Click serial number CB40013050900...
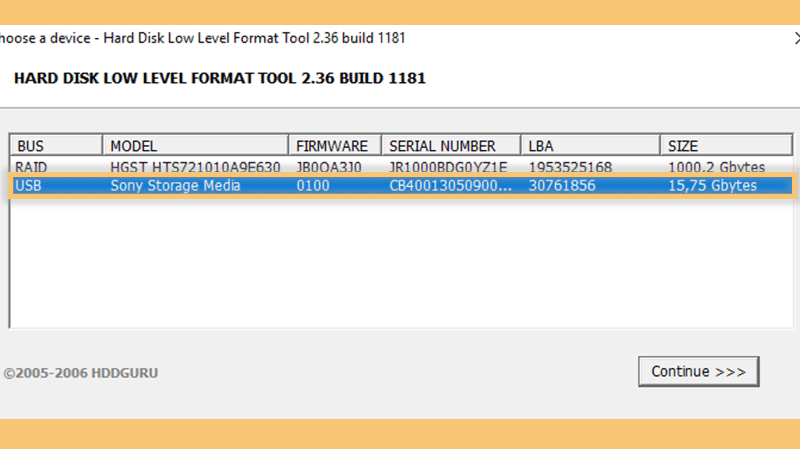 451,185
